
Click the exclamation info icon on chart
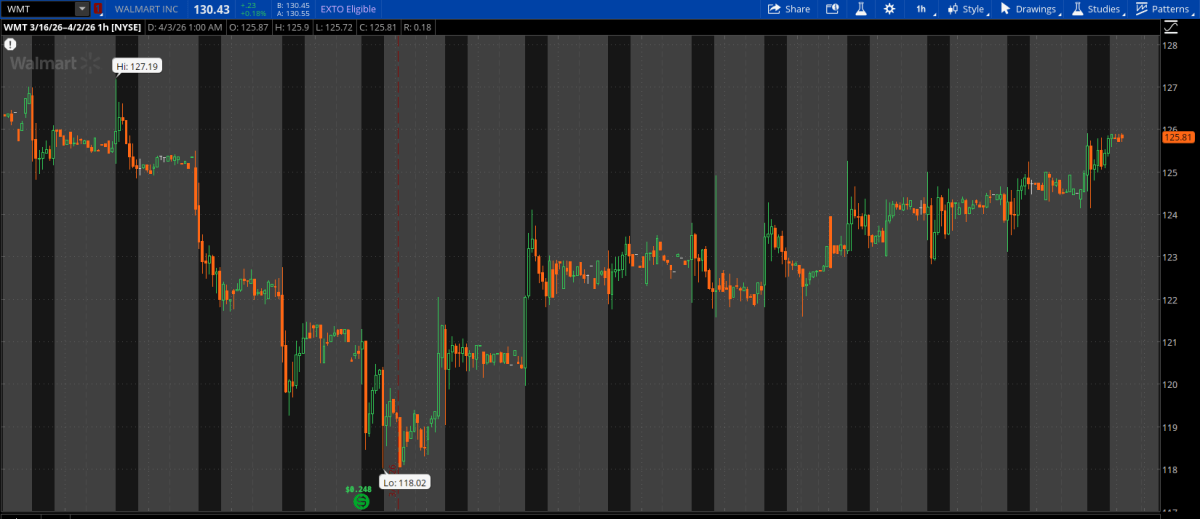9,45
